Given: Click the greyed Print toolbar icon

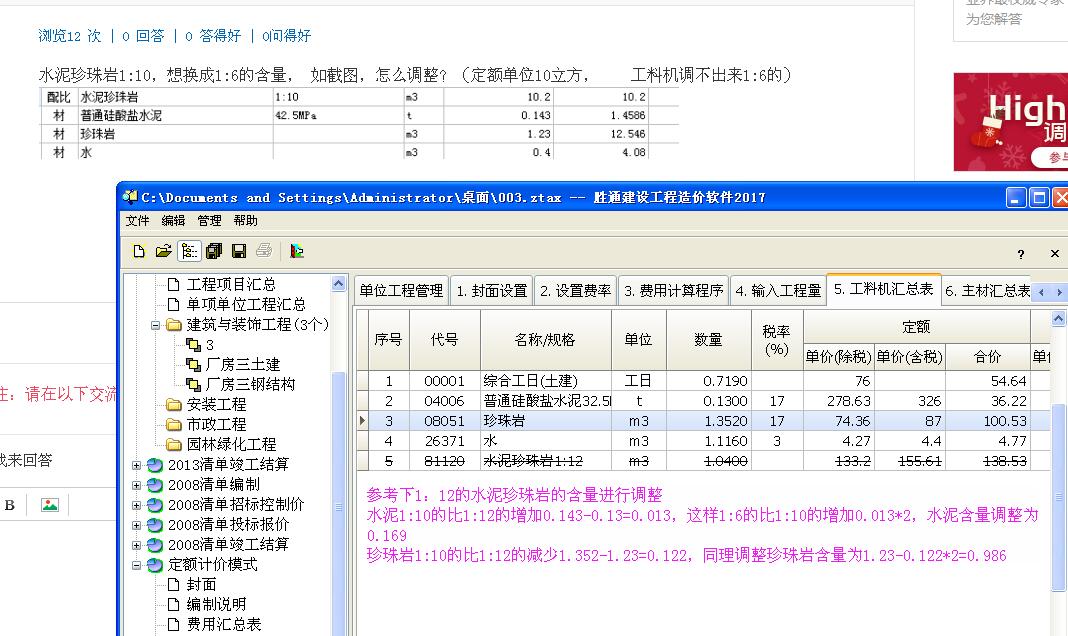Looking at the screenshot, I should (264, 251).
